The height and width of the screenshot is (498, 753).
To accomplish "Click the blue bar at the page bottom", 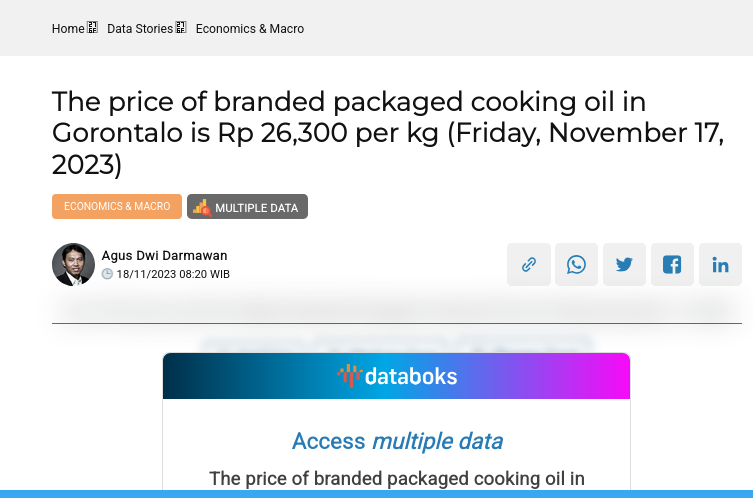I will coord(376,494).
